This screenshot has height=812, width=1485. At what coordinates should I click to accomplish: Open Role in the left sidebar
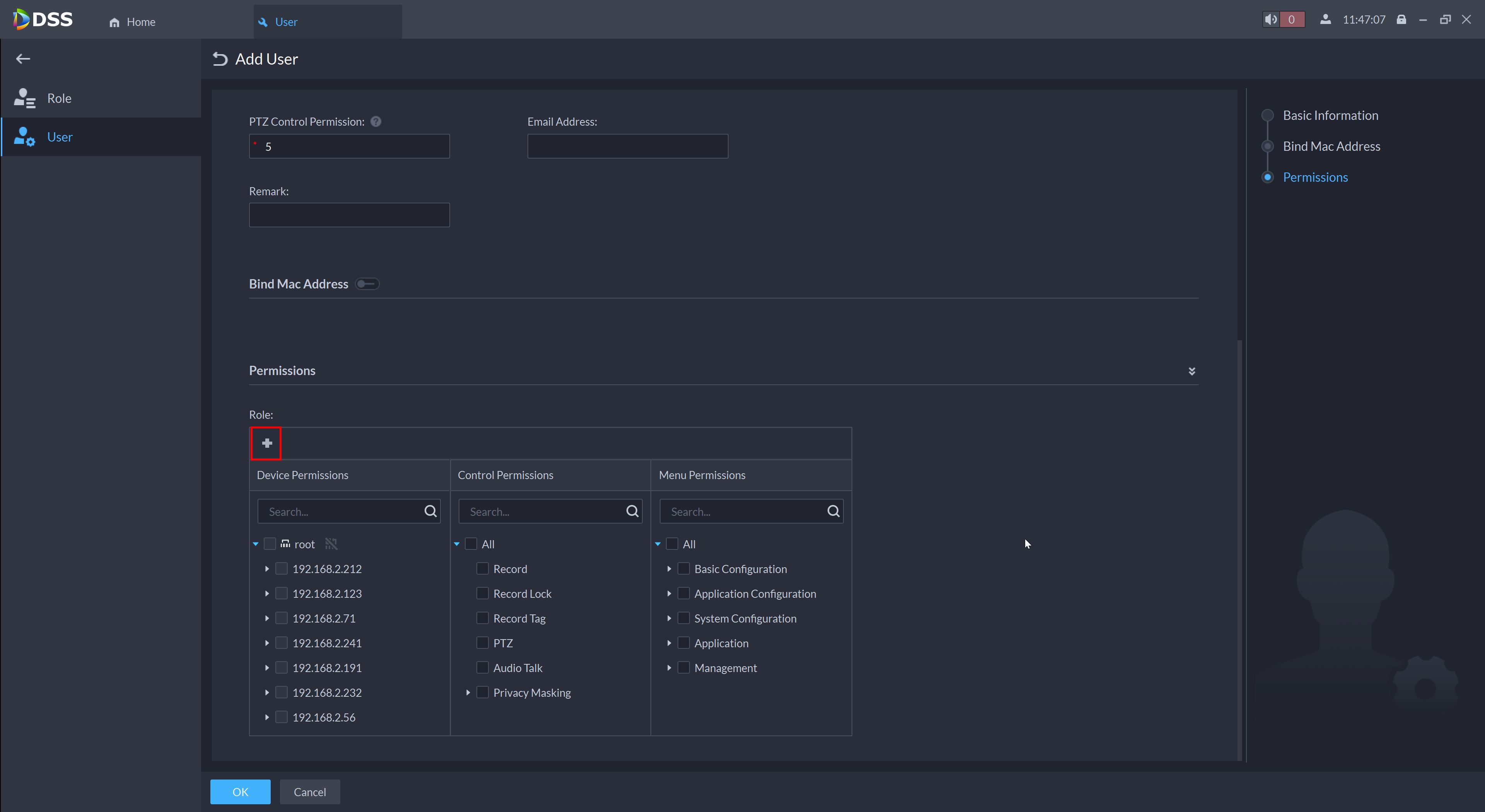point(59,99)
